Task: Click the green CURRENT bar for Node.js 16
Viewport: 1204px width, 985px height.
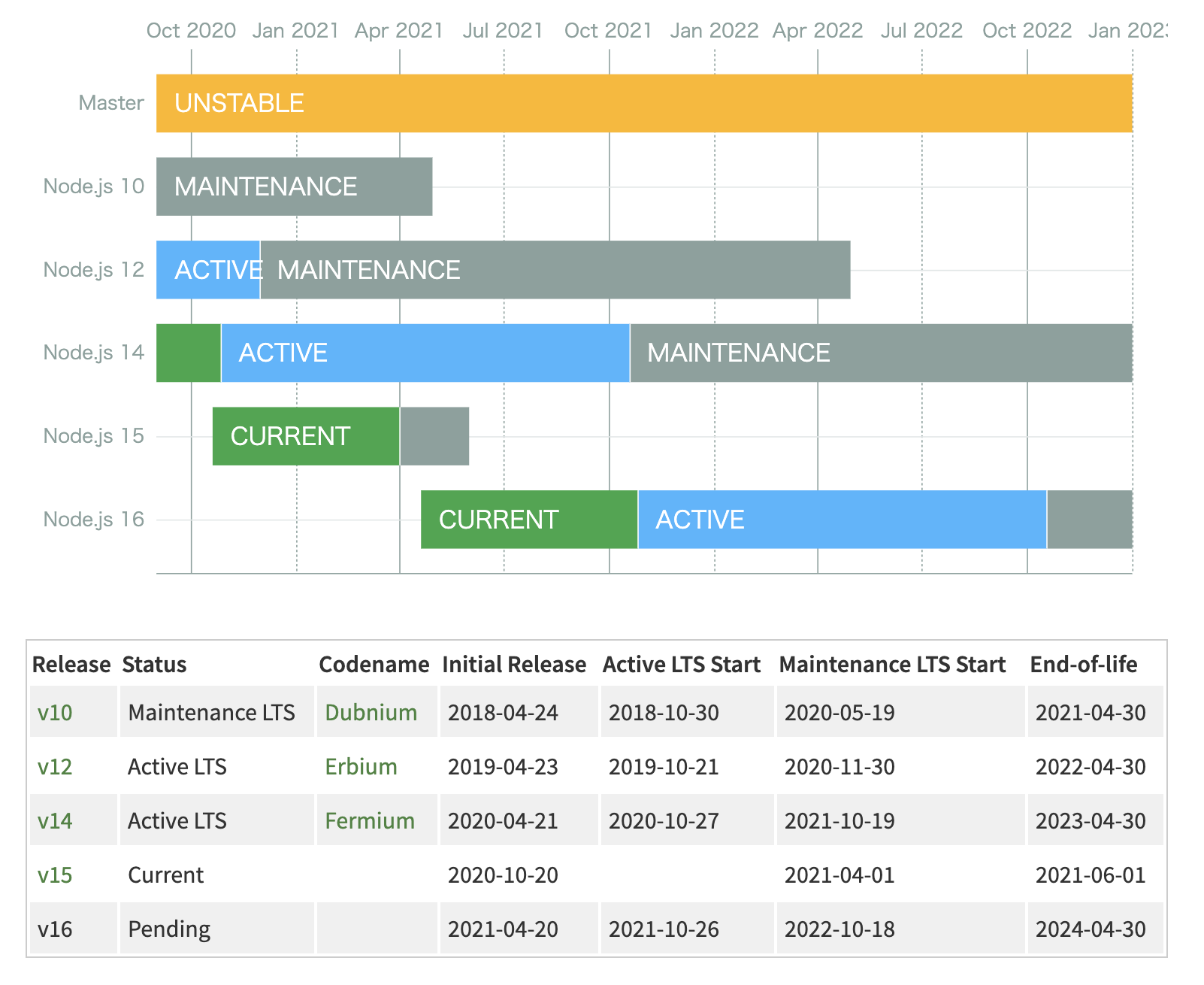Action: point(529,520)
